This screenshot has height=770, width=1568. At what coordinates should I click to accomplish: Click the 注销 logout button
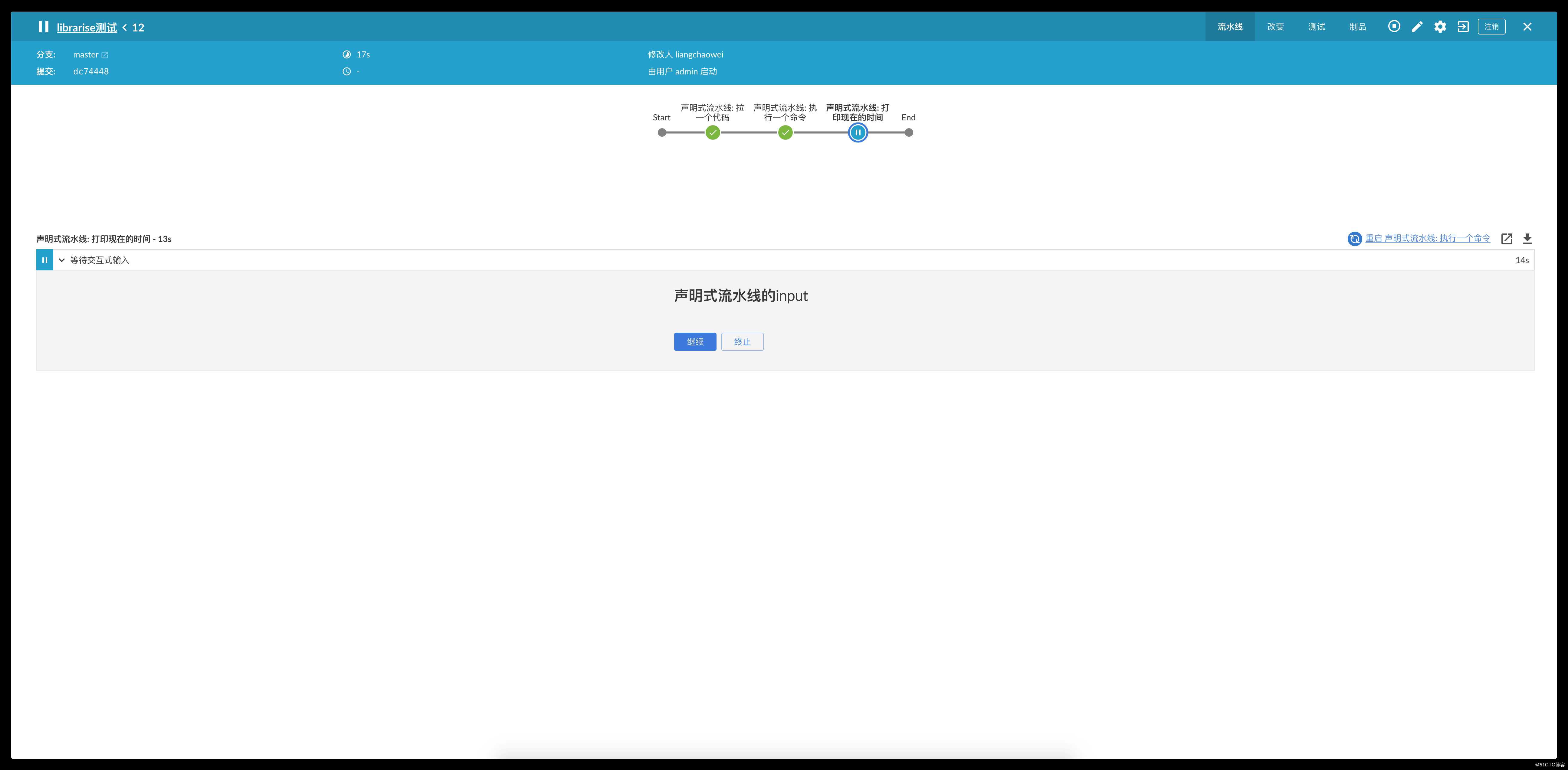(x=1491, y=26)
